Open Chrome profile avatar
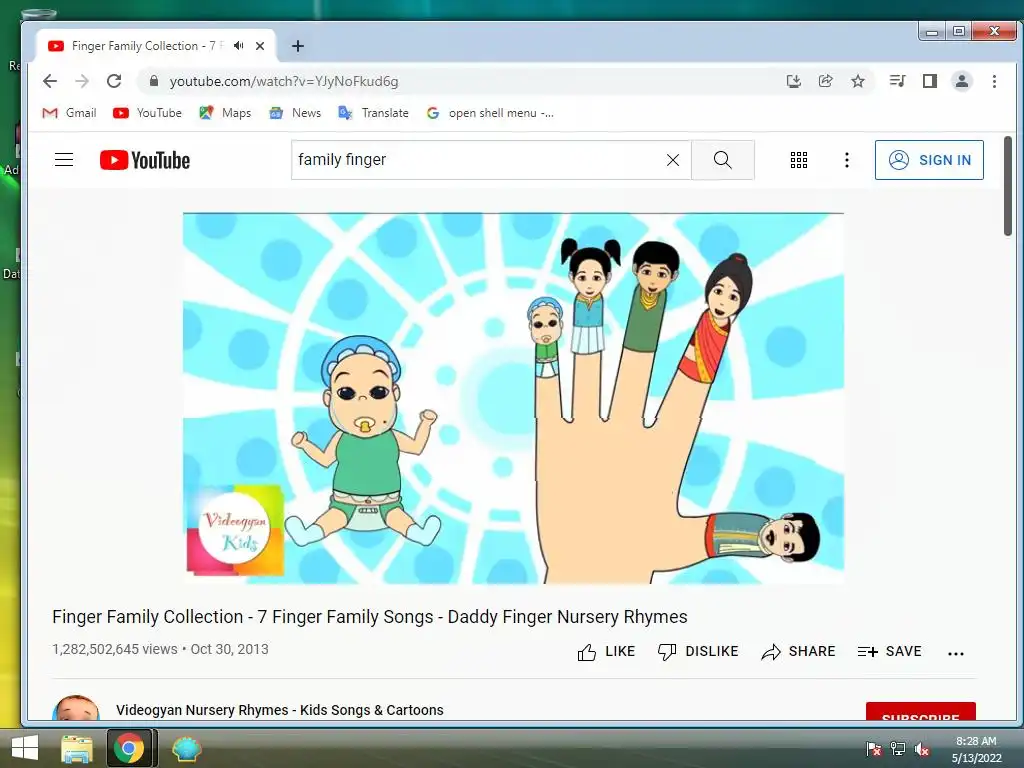The height and width of the screenshot is (768, 1024). (962, 81)
